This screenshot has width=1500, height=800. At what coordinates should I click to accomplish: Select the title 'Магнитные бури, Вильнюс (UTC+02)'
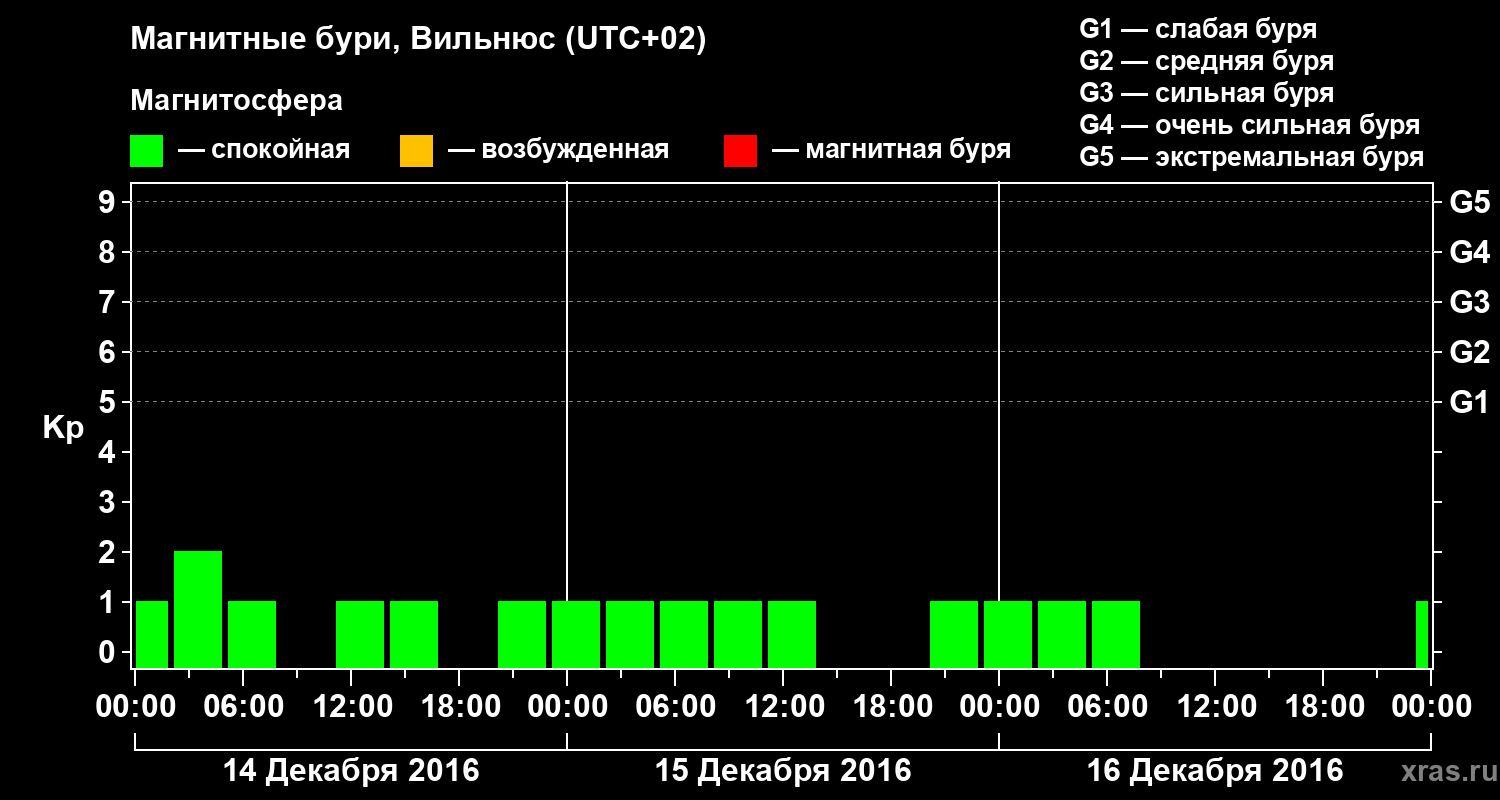pos(419,40)
